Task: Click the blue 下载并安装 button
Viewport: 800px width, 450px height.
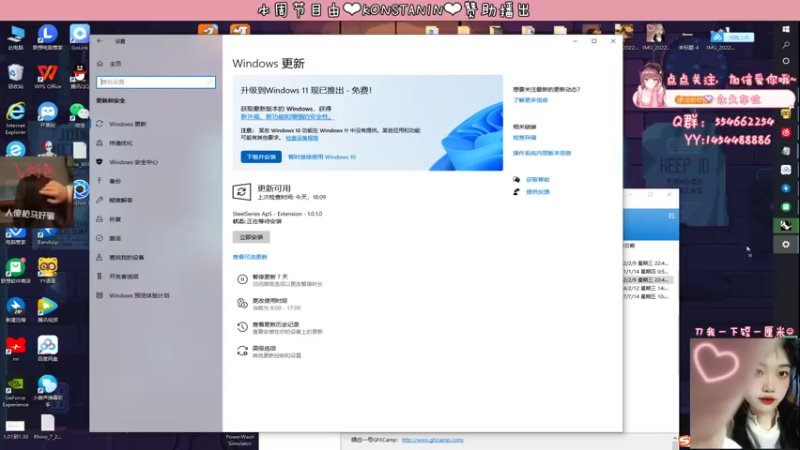Action: 261,157
